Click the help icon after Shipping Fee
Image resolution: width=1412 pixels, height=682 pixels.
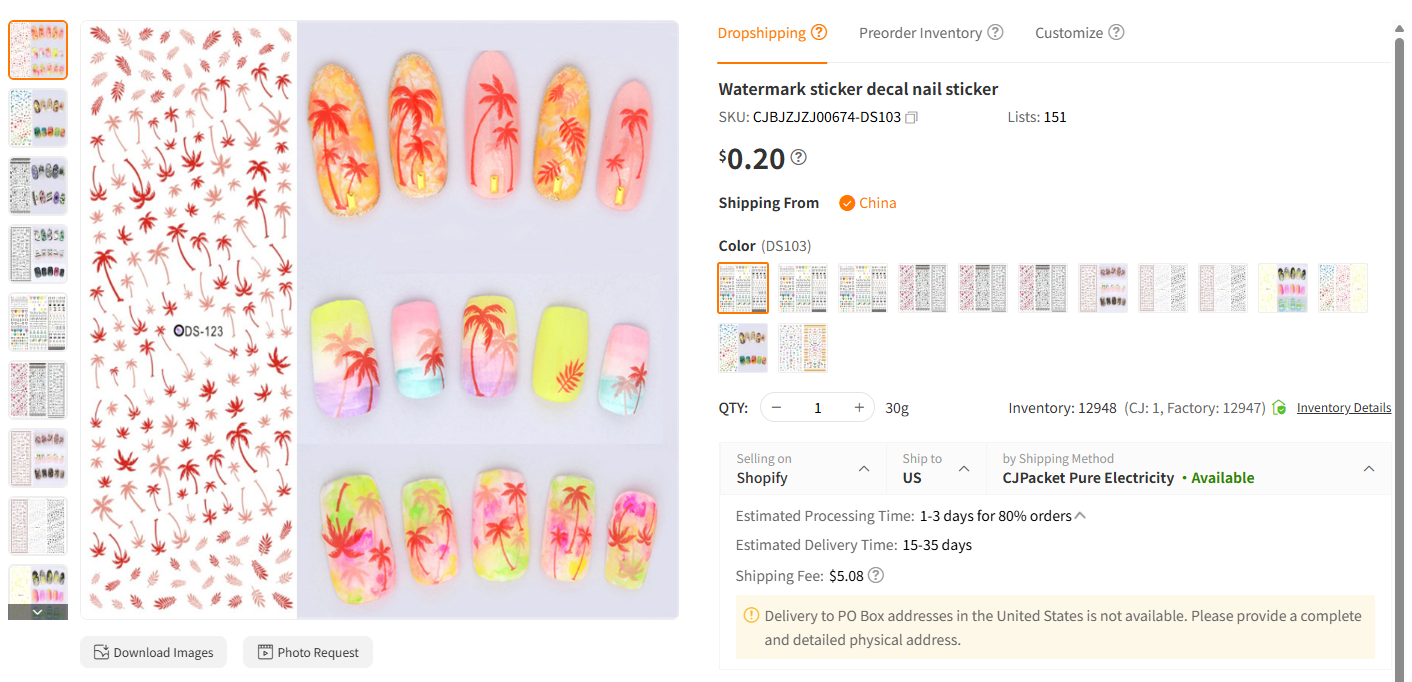pyautogui.click(x=875, y=575)
